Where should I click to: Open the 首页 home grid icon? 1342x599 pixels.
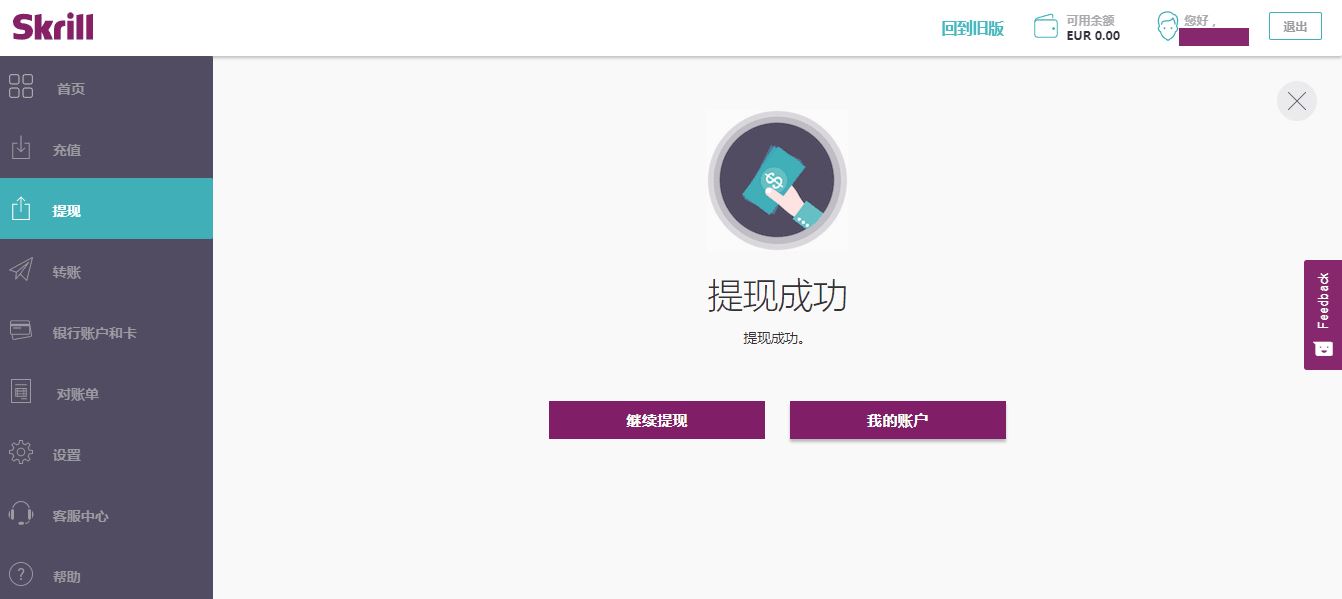(x=21, y=86)
